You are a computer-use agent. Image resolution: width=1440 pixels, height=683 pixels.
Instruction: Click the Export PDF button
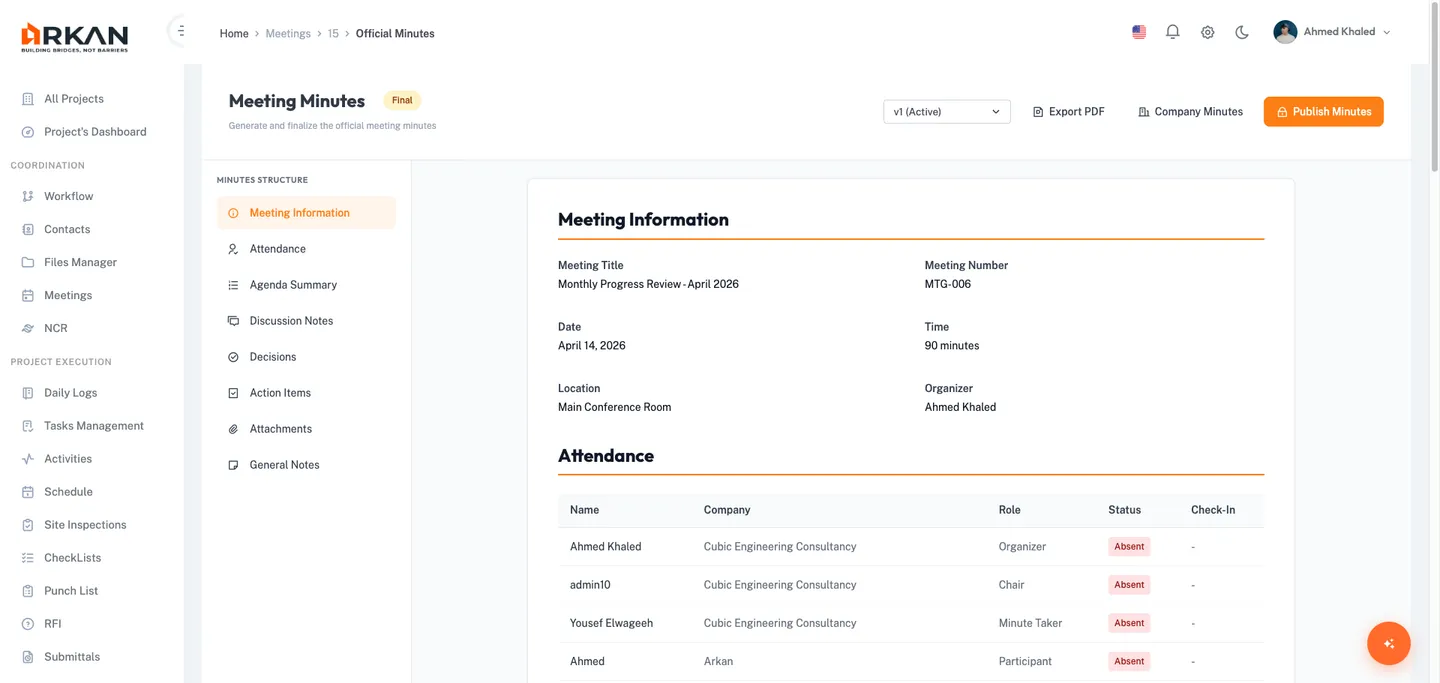[1068, 112]
